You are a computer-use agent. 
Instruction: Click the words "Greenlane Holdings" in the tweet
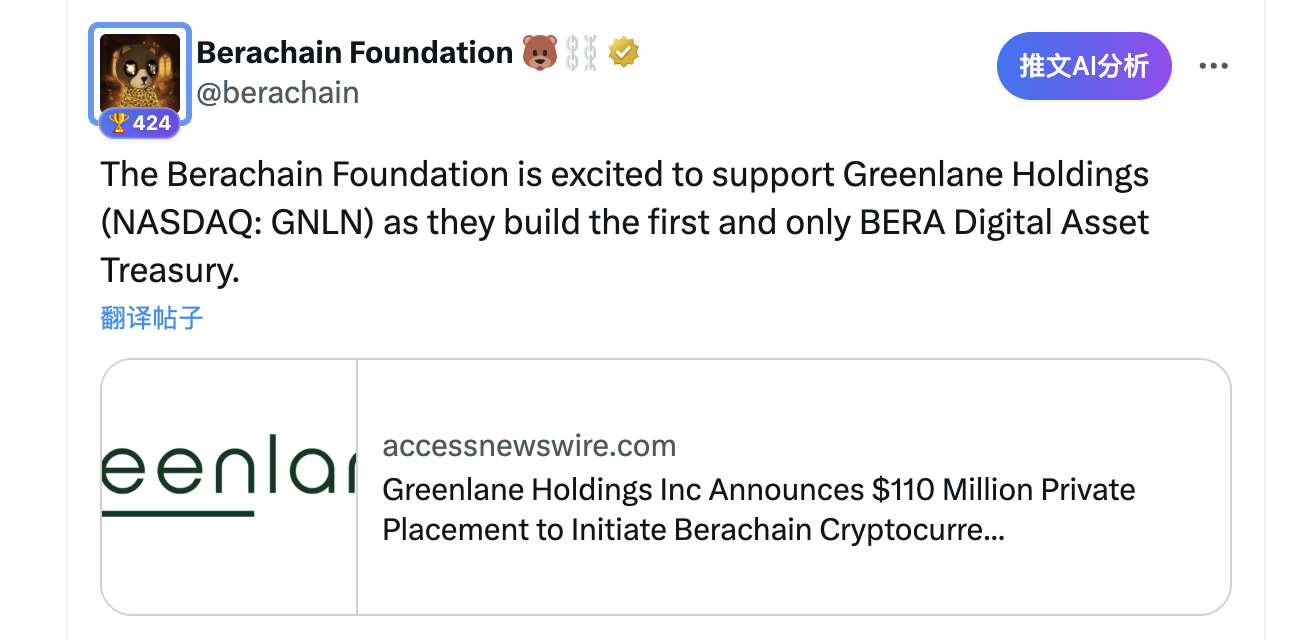point(996,175)
